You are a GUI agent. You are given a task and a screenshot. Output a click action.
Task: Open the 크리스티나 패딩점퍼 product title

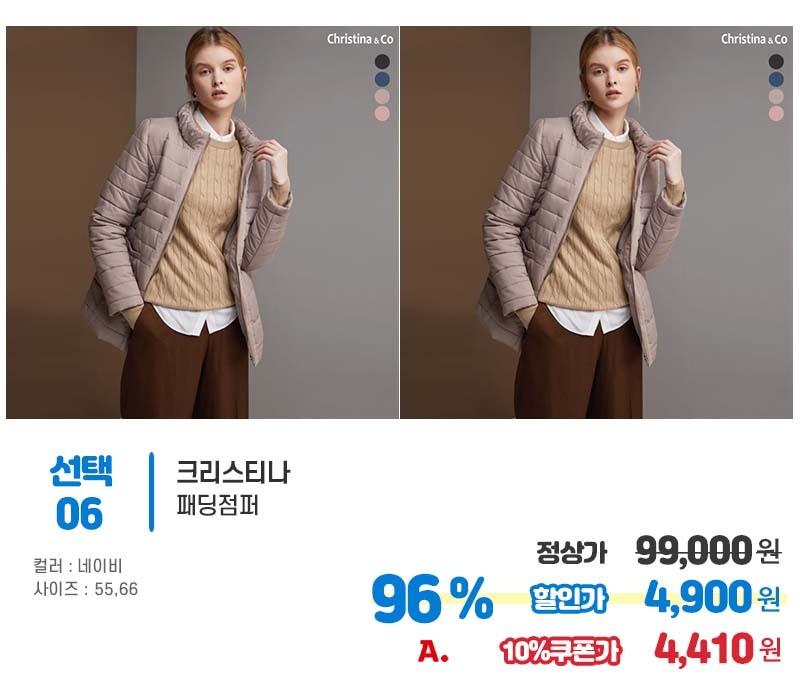pos(233,488)
